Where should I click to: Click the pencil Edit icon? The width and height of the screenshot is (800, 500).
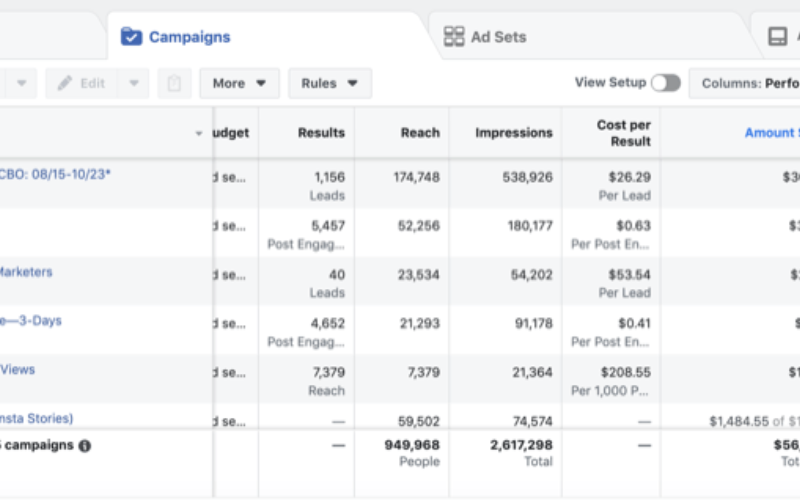coord(66,83)
